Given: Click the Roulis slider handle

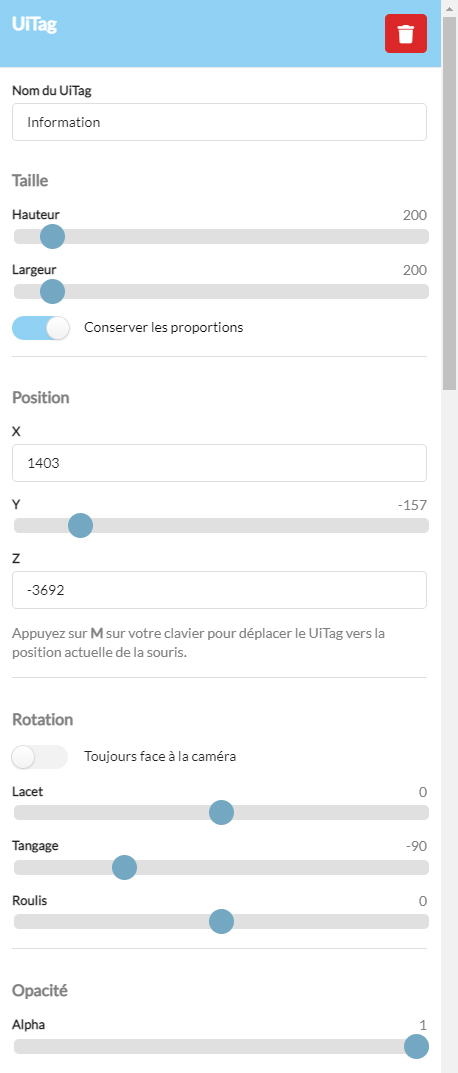Looking at the screenshot, I should tap(221, 922).
